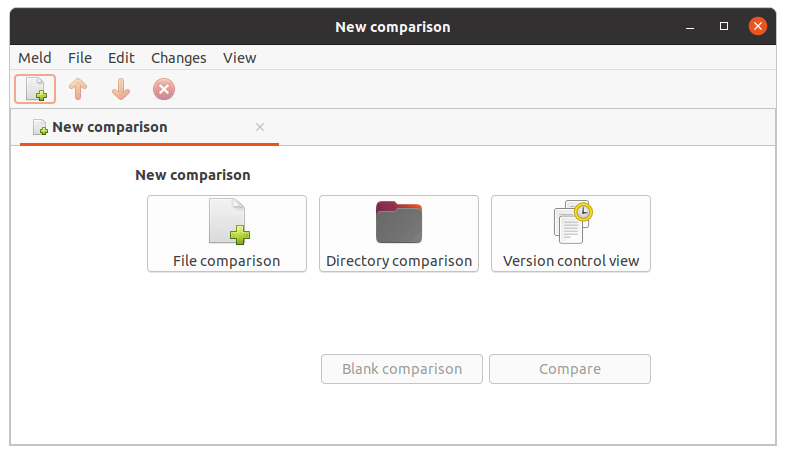Switch to the New comparison tab

110,127
